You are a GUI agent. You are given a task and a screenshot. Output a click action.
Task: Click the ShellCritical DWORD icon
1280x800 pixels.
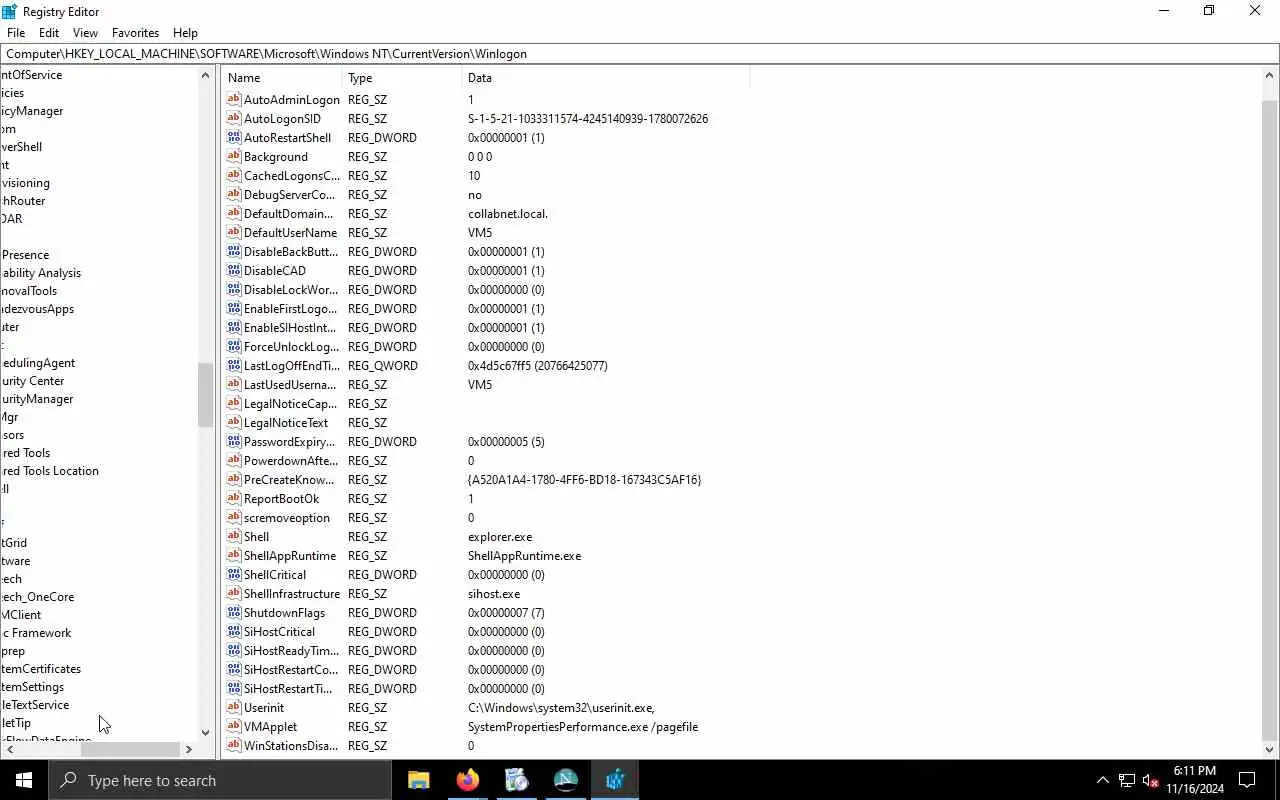[234, 574]
